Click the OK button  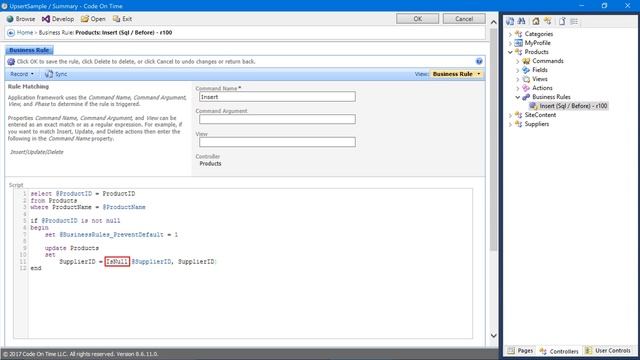[x=418, y=19]
